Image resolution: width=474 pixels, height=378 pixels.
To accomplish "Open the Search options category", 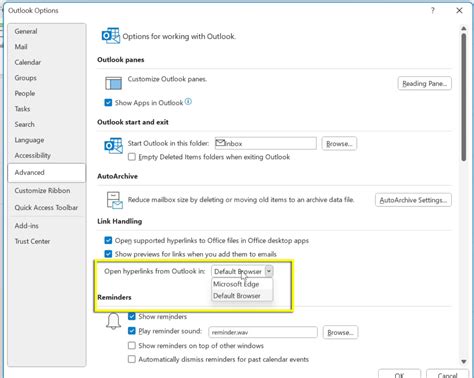I will [47, 124].
